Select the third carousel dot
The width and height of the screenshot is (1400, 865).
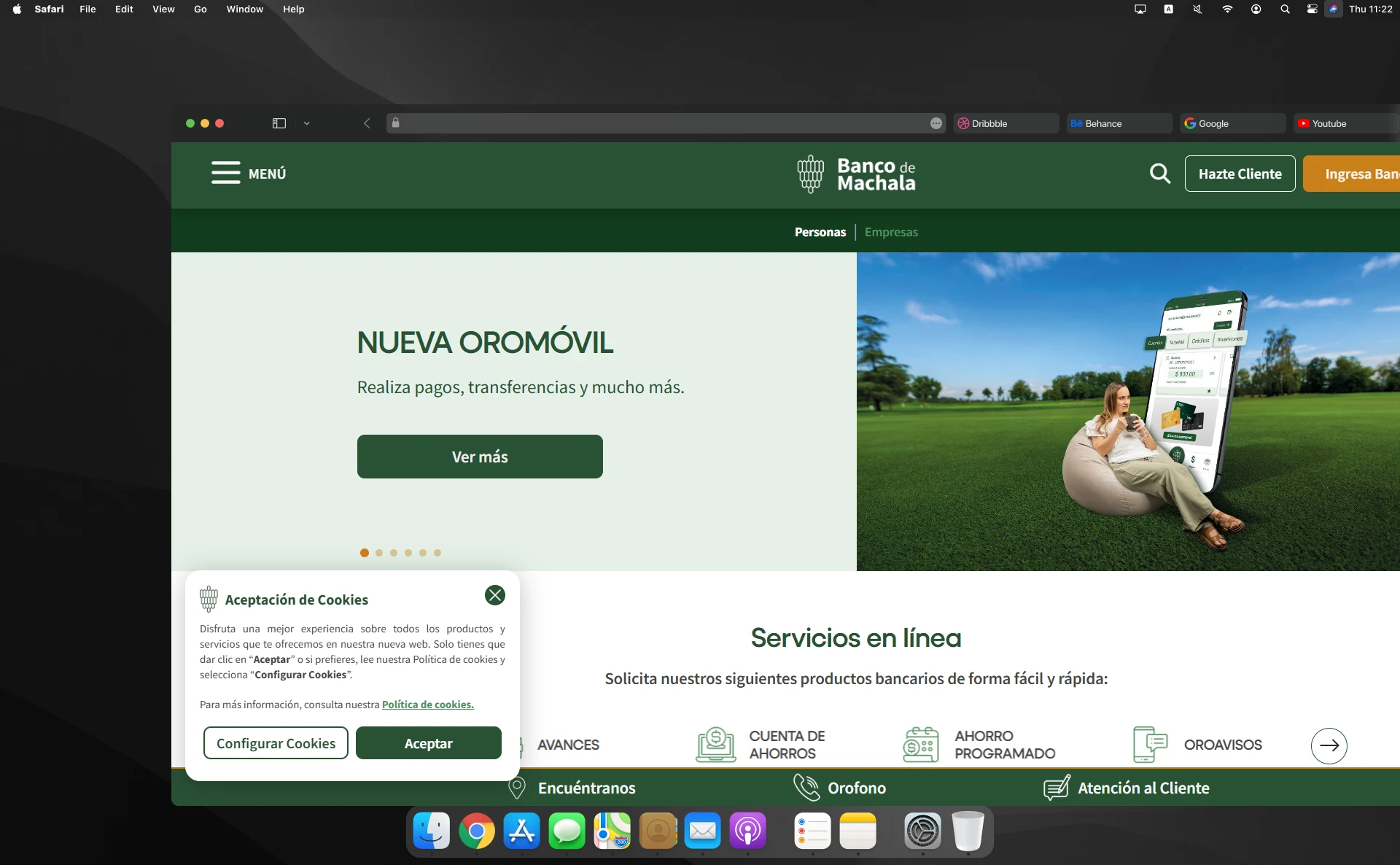(394, 553)
